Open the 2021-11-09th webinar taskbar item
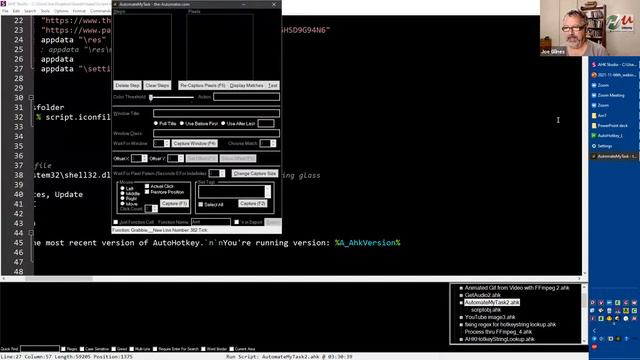640x360 pixels. (614, 75)
